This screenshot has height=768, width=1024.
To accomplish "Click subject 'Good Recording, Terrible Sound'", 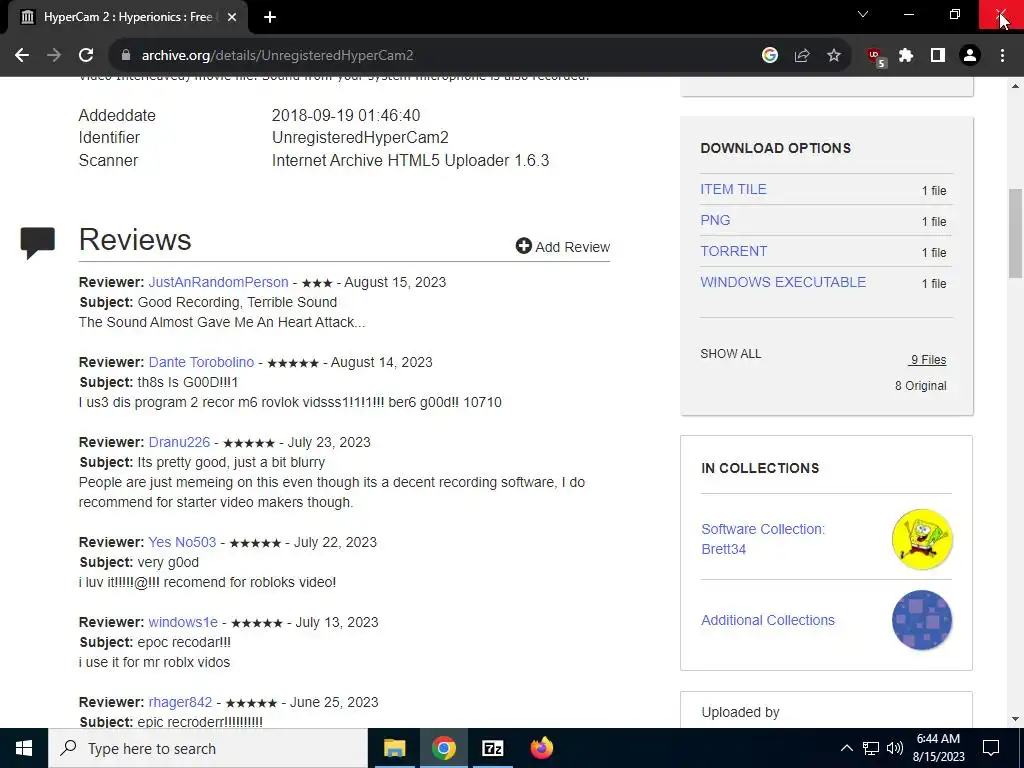I will point(237,302).
